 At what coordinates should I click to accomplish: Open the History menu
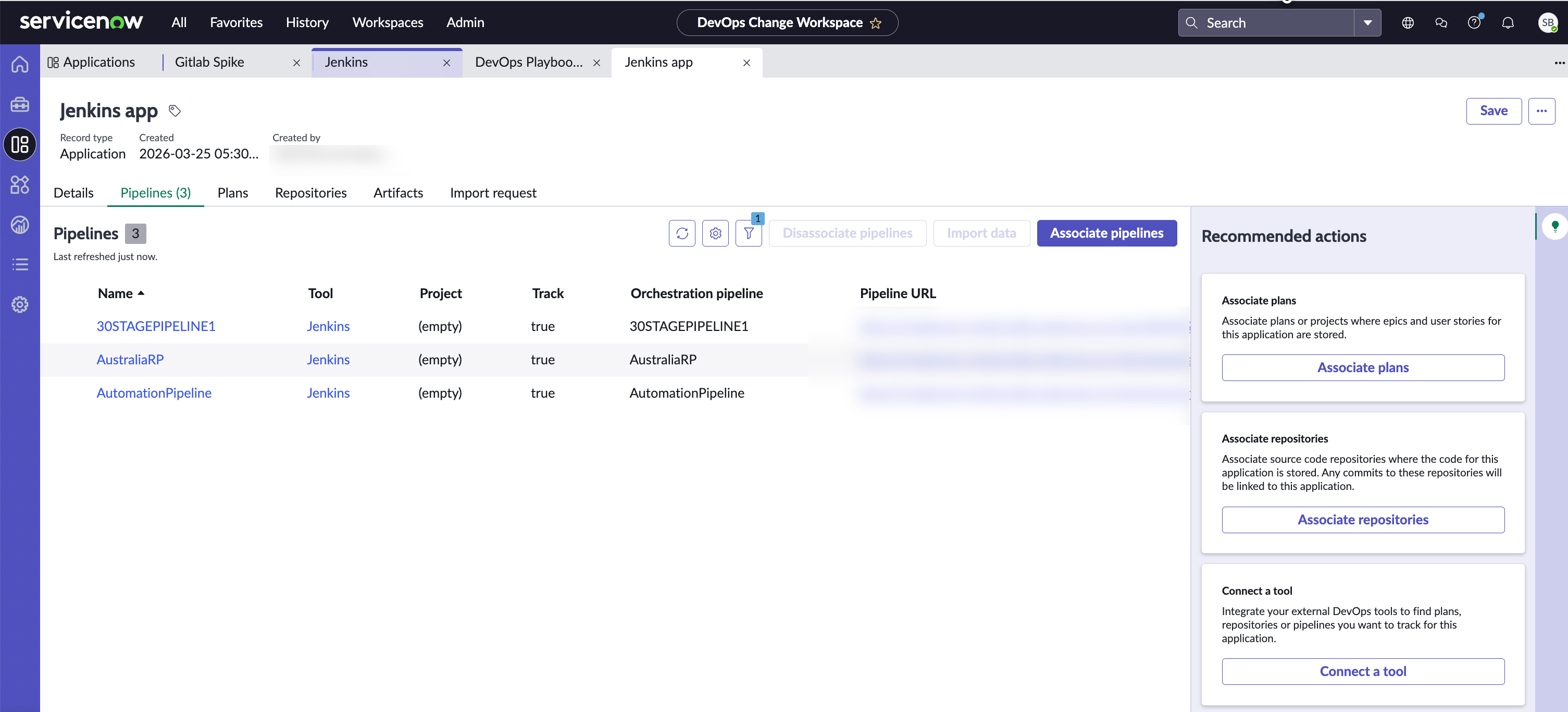click(307, 22)
